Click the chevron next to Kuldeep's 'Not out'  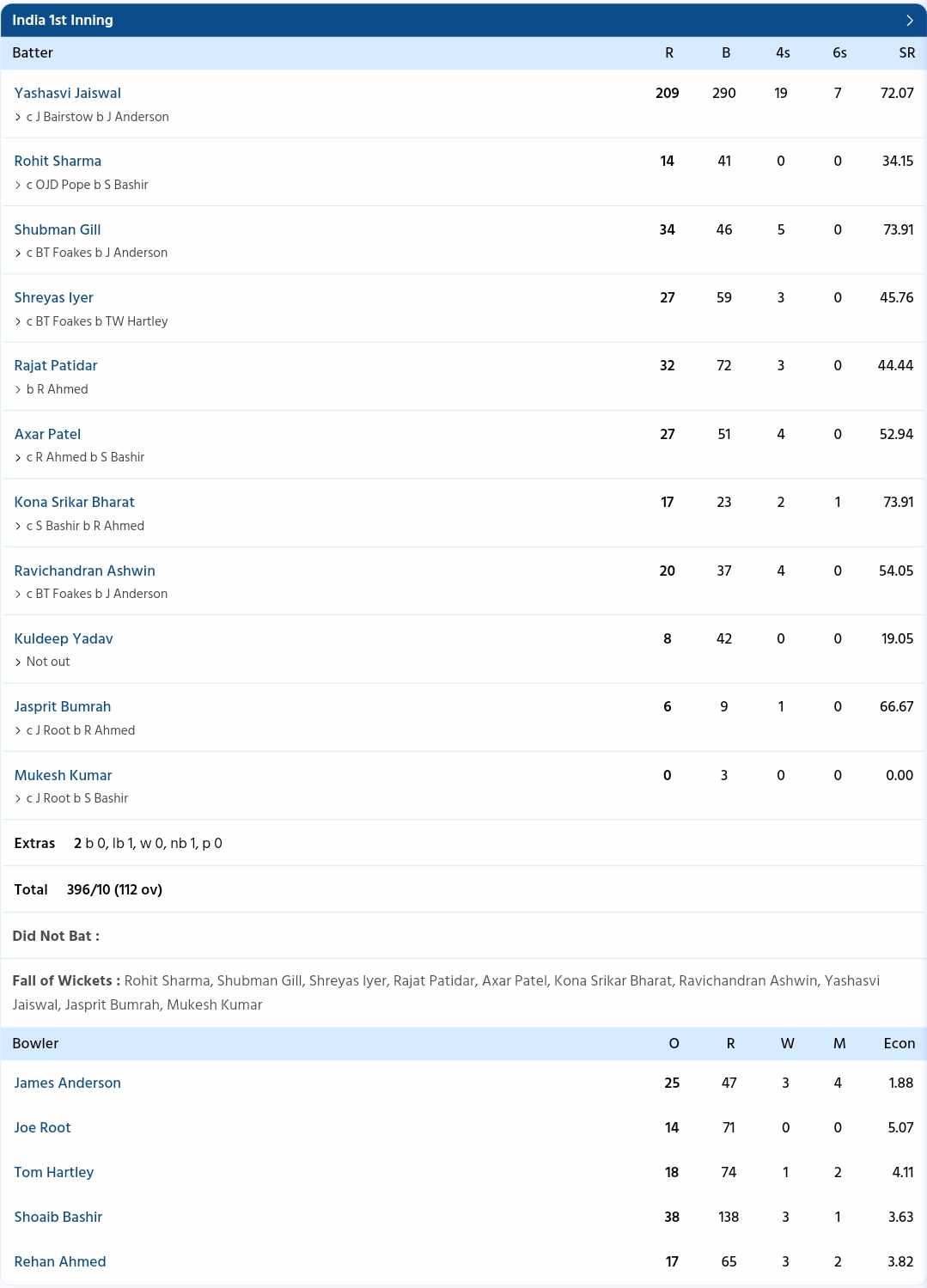point(18,662)
